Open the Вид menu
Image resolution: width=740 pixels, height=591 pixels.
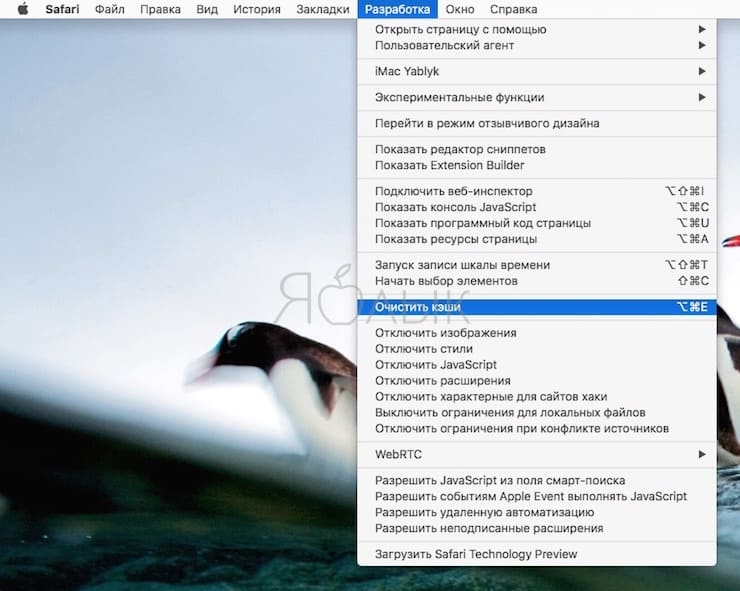coord(207,9)
